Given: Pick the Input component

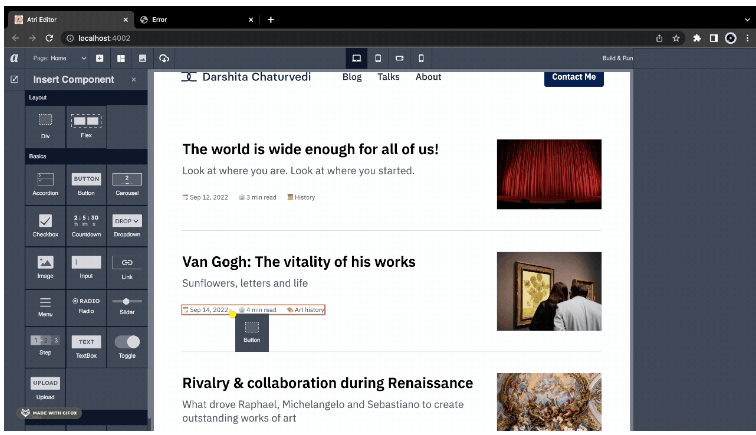Looking at the screenshot, I should click(x=86, y=268).
